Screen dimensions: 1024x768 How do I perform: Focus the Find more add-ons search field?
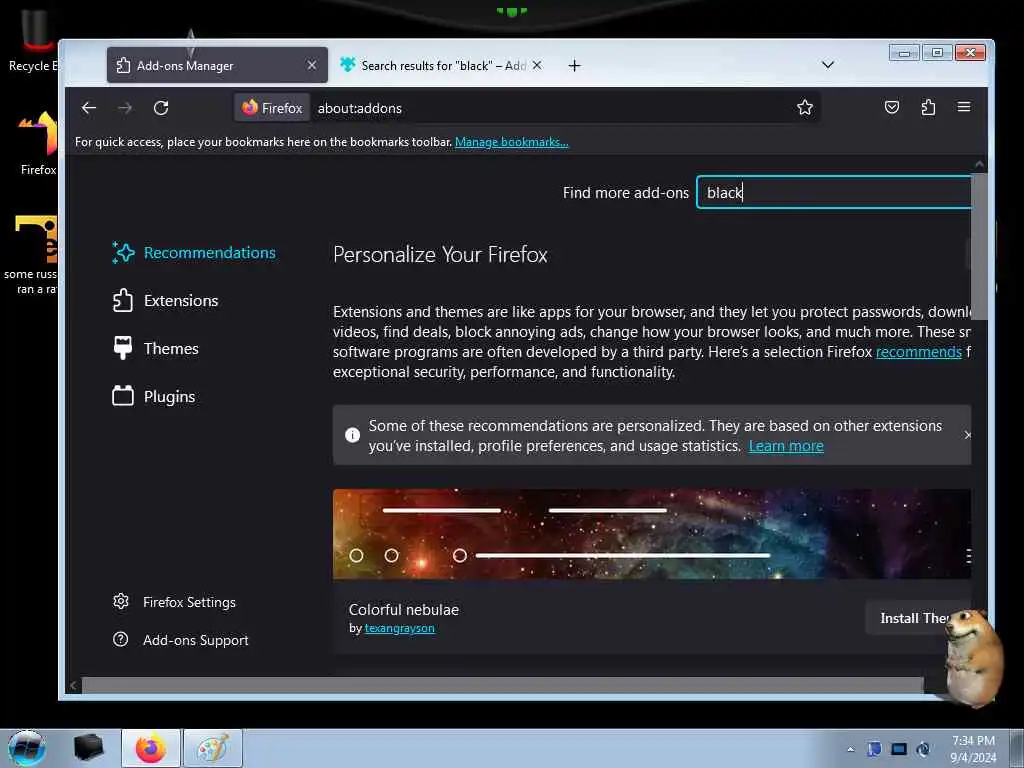[834, 193]
